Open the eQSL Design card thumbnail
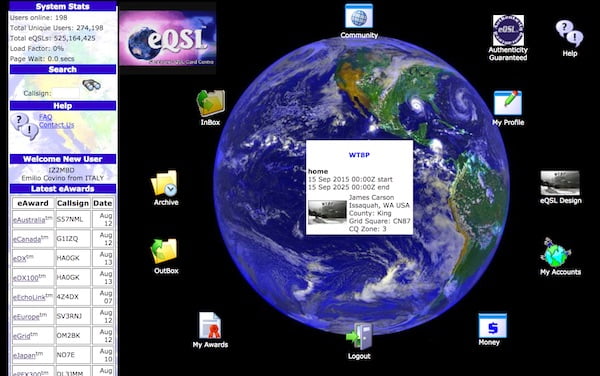This screenshot has height=376, width=600. pyautogui.click(x=560, y=183)
